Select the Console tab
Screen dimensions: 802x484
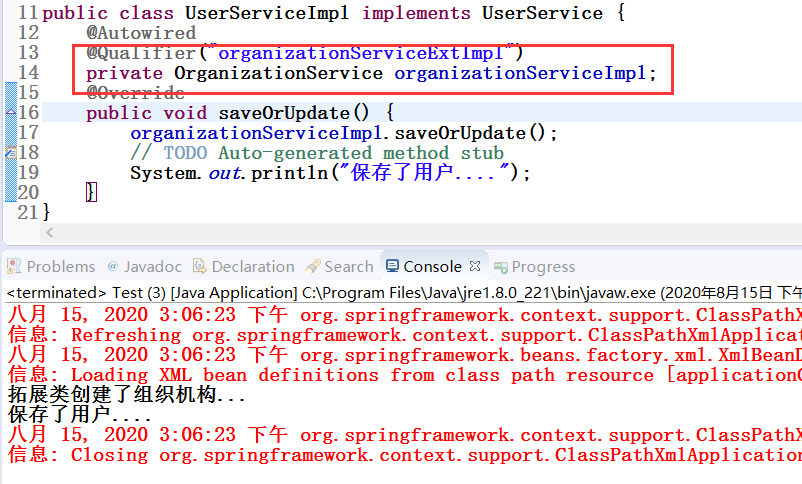432,267
